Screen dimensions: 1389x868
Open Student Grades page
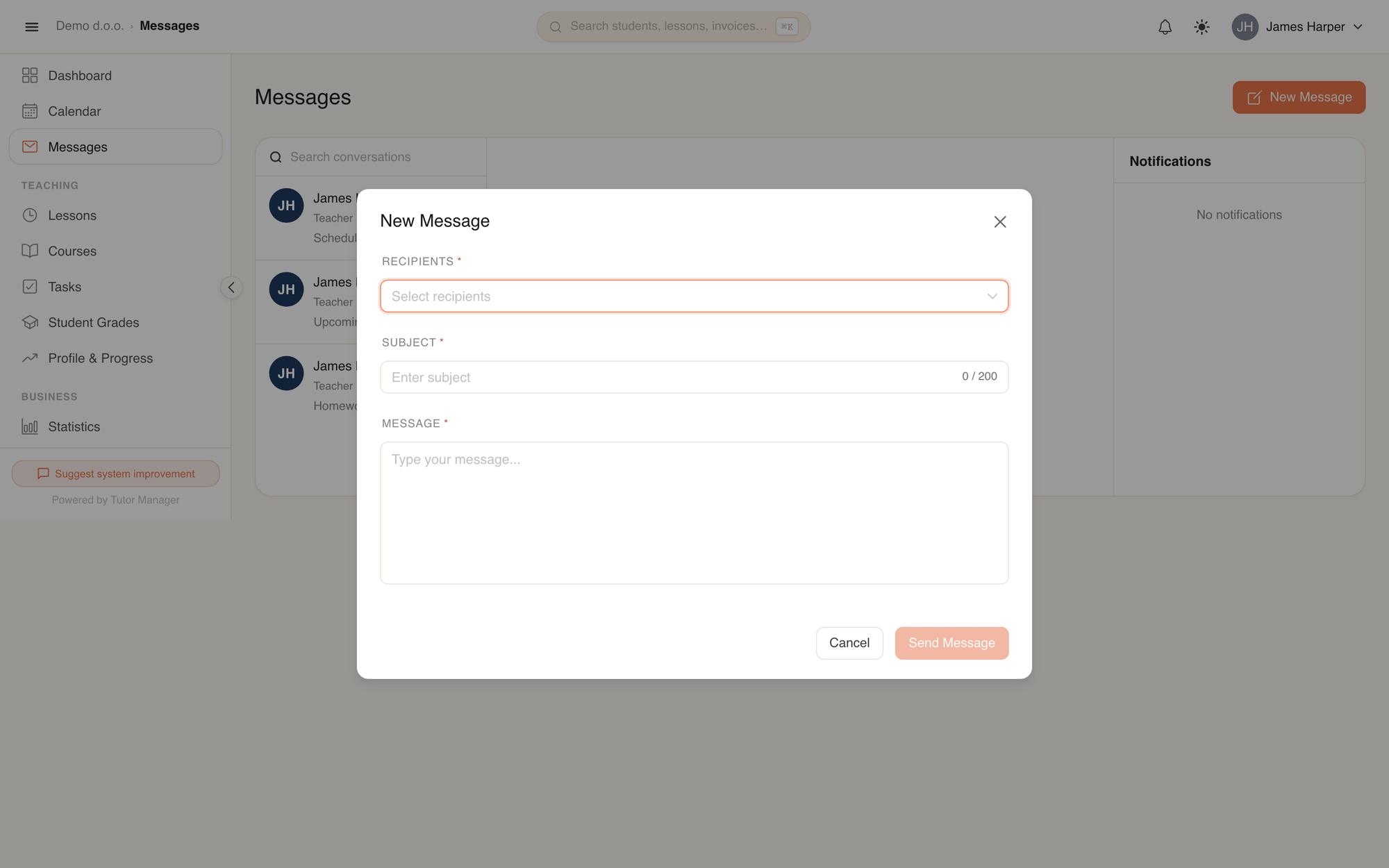115,322
